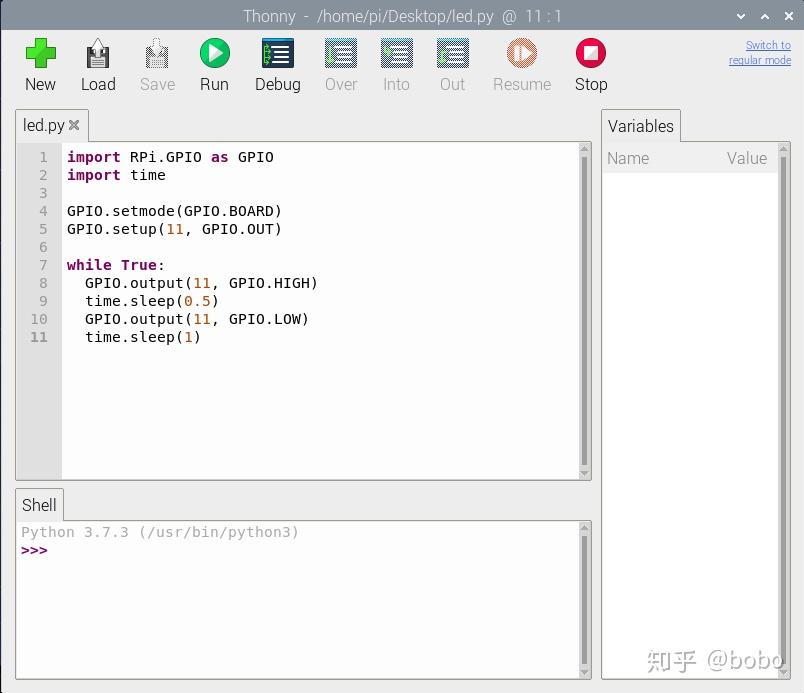Click the editor vertical scrollbar
Screen dimensions: 804x693
584,310
